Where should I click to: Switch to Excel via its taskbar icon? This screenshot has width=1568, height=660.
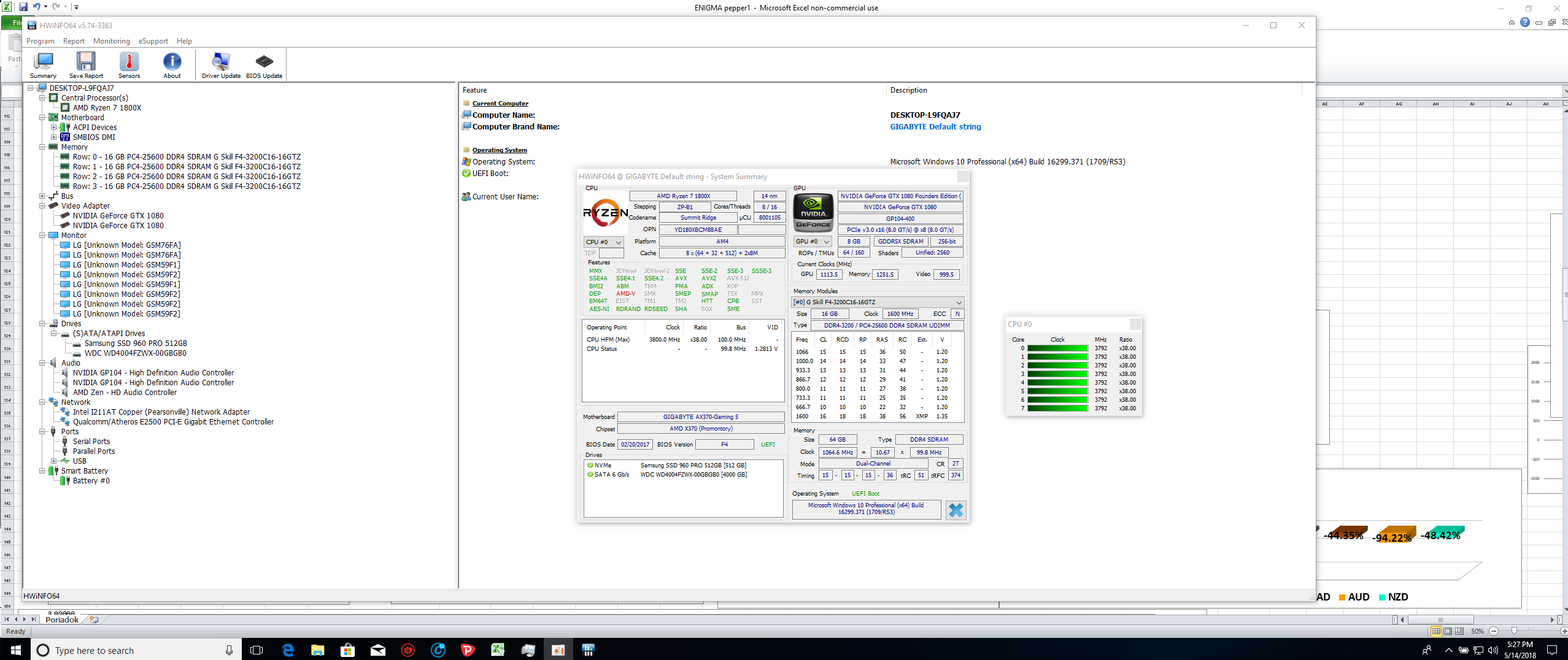click(498, 650)
